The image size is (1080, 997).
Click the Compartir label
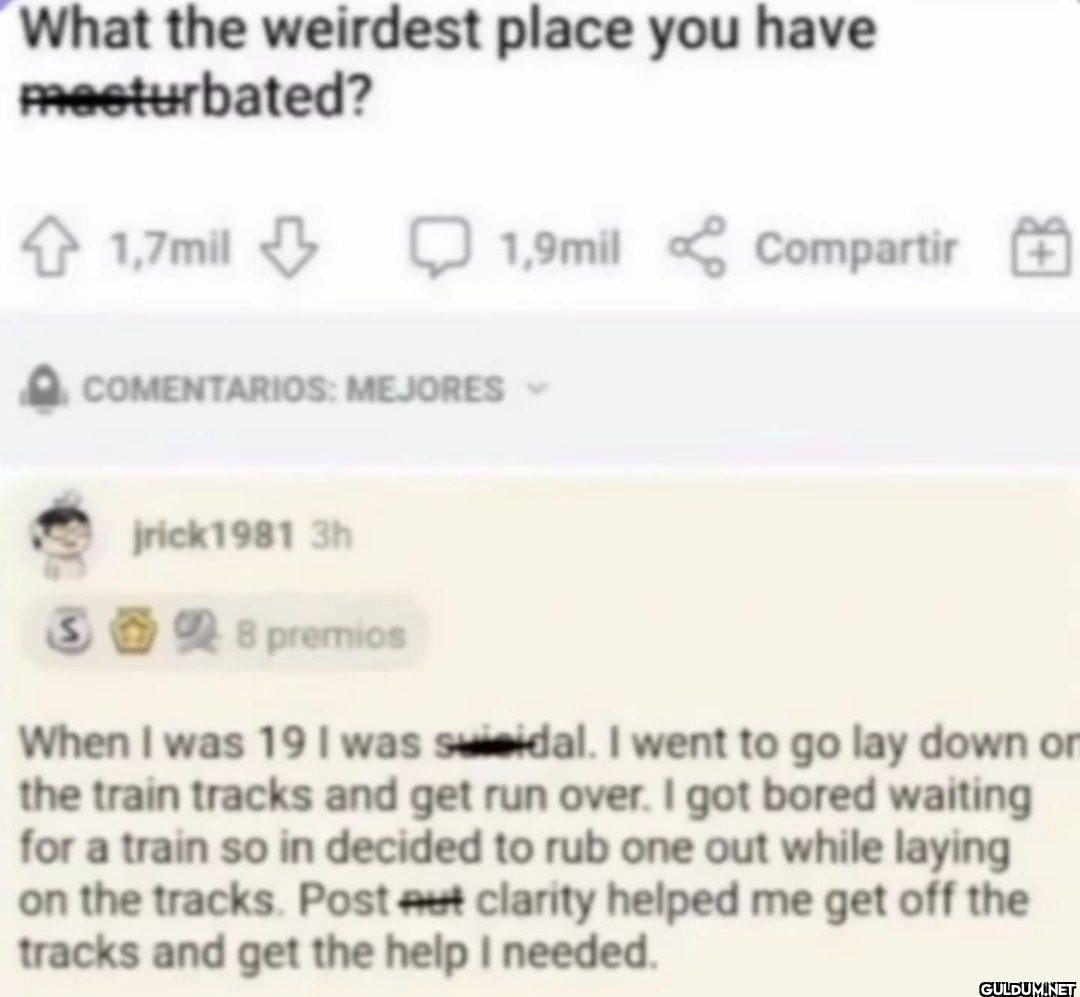pos(855,247)
